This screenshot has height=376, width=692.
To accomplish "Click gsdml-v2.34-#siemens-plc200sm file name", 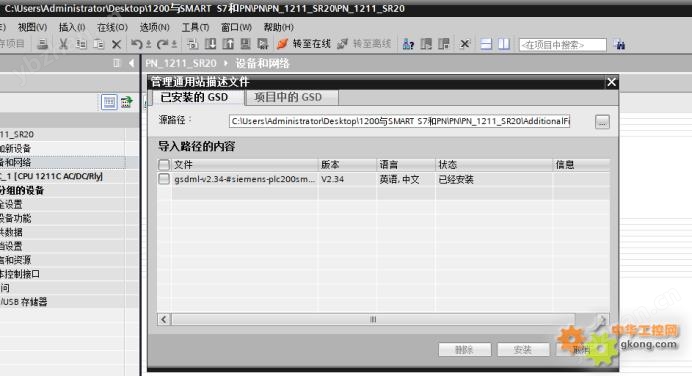I will pyautogui.click(x=244, y=179).
